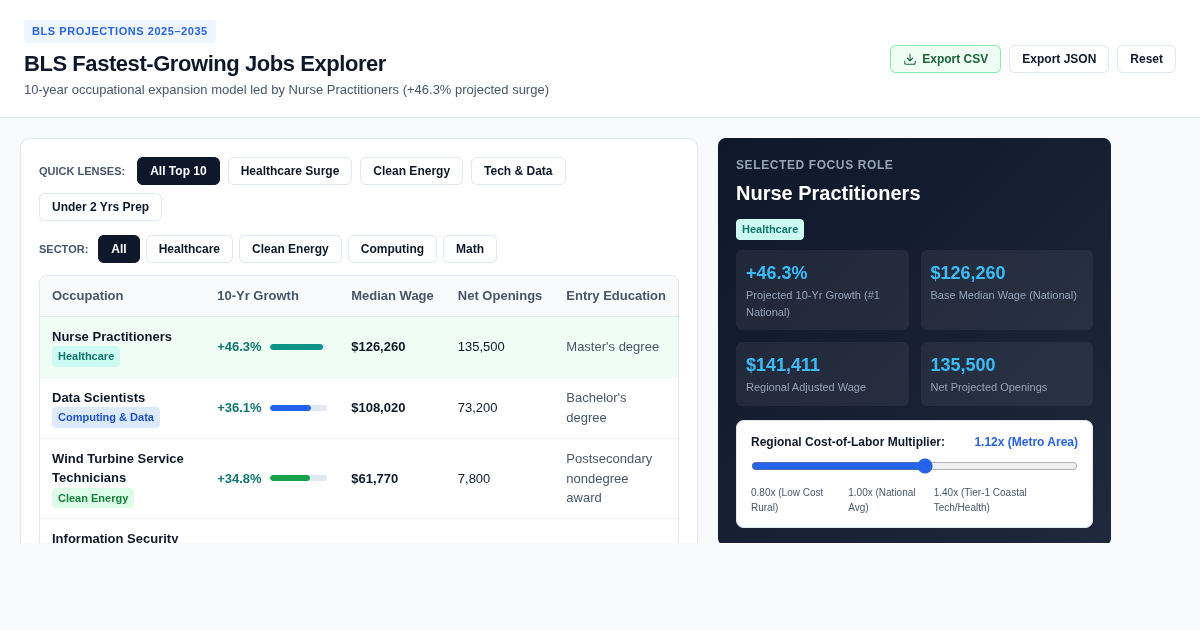This screenshot has height=630, width=1200.
Task: Select the Nurse Practitioners table row name
Action: [112, 336]
